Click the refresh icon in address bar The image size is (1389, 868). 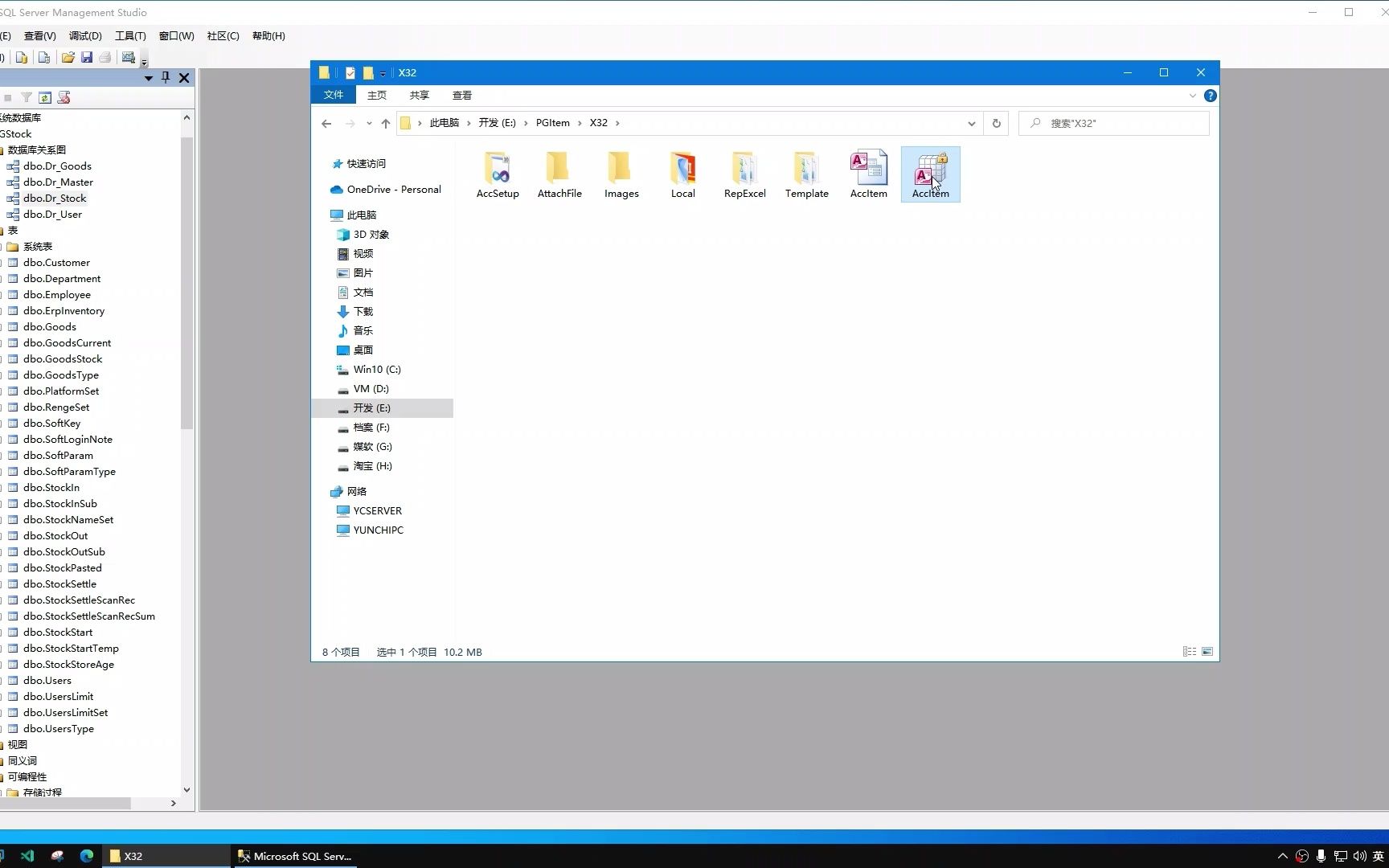pos(996,123)
